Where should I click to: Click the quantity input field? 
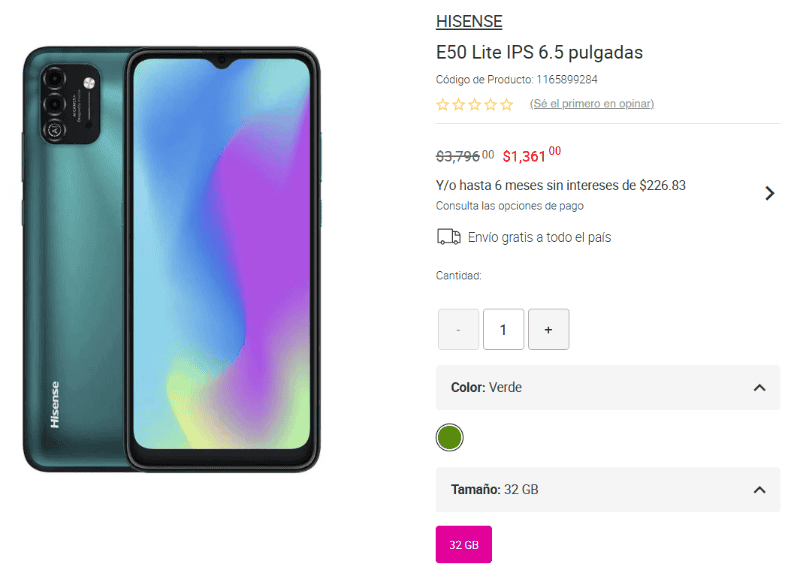pyautogui.click(x=503, y=329)
